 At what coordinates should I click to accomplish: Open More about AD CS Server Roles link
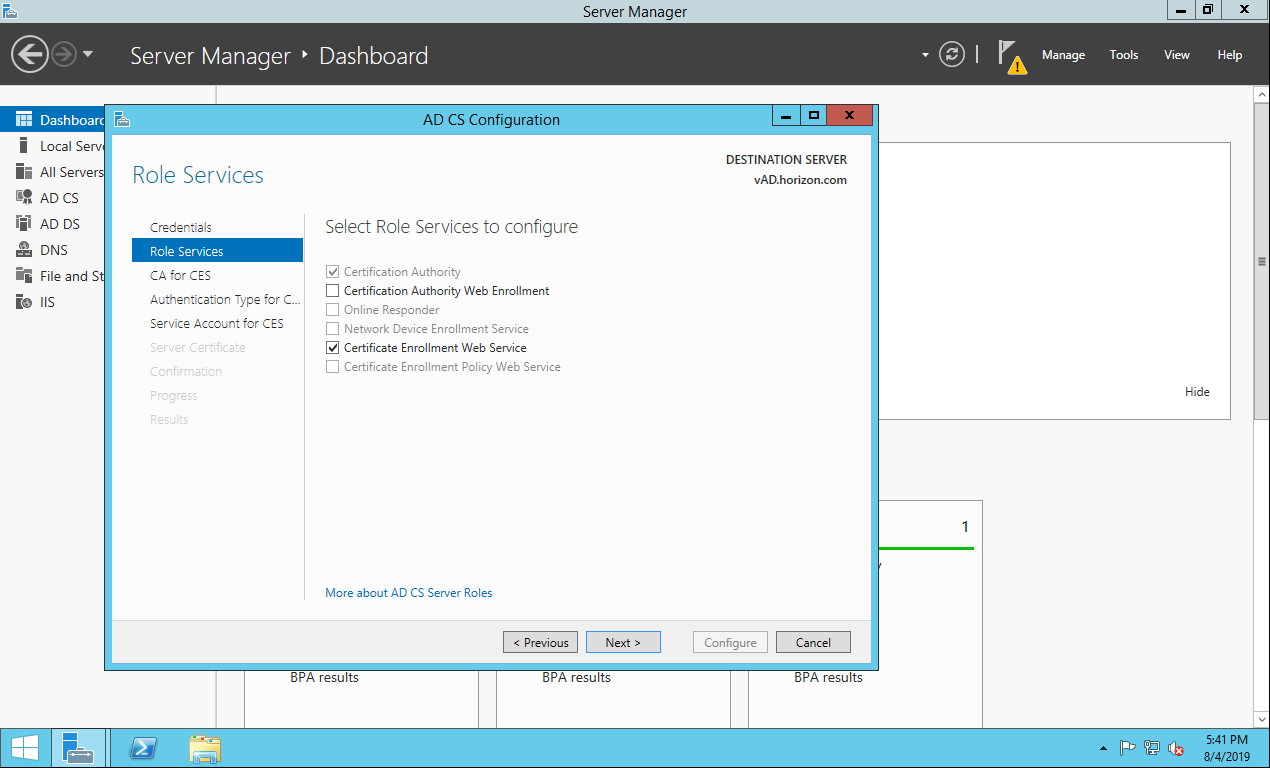point(408,593)
